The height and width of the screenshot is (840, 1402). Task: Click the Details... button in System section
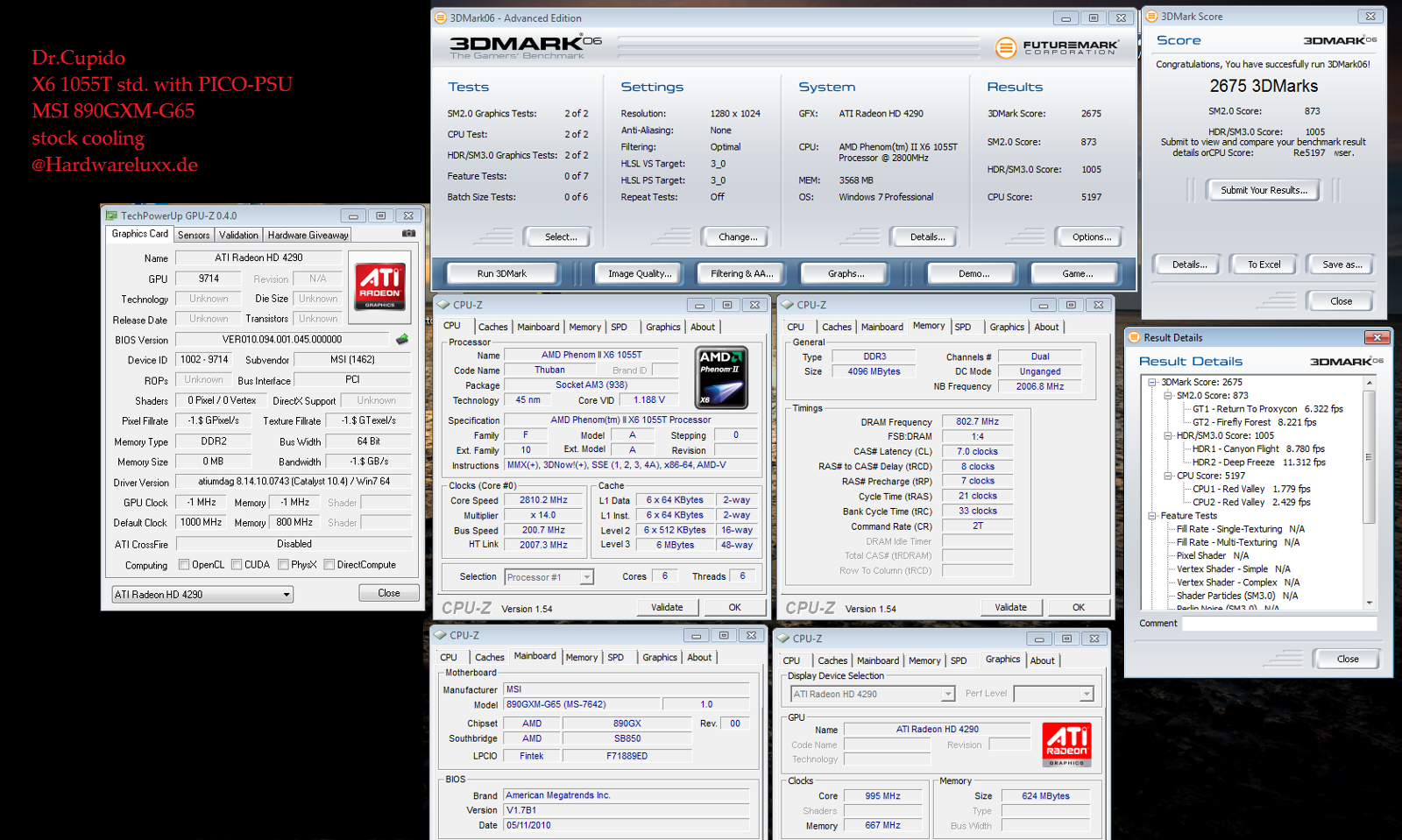point(927,237)
